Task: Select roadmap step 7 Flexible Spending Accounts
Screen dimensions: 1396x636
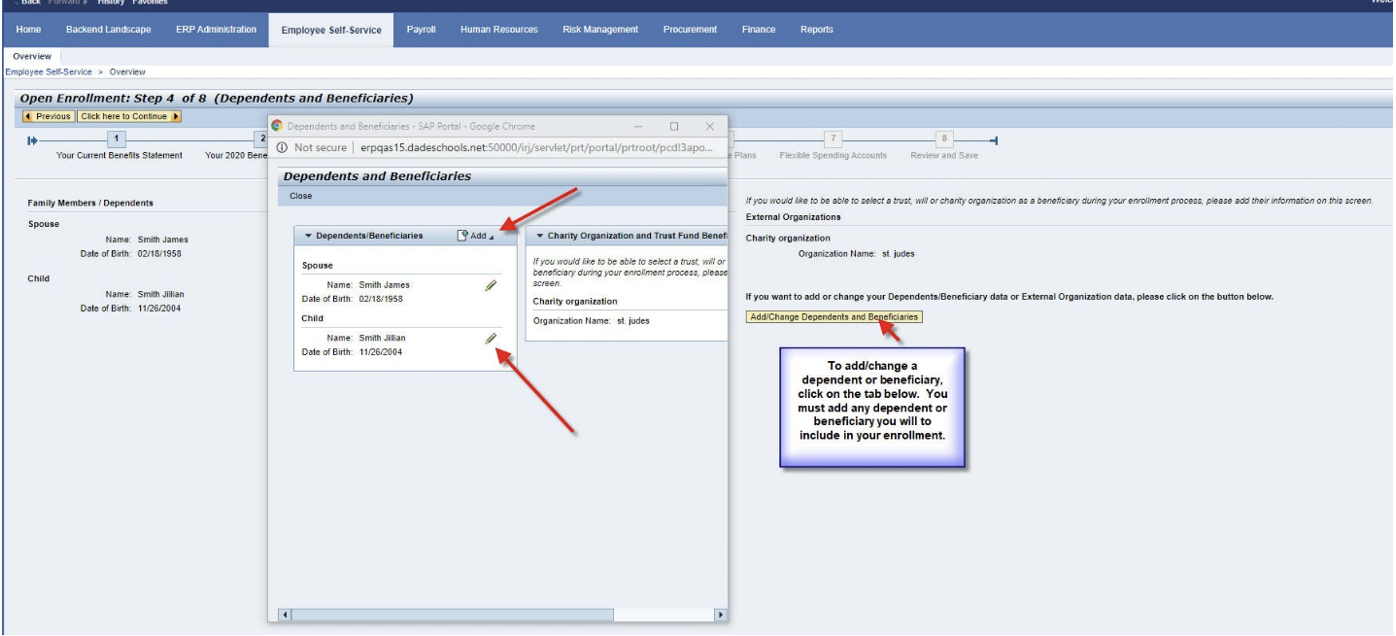Action: (x=832, y=139)
